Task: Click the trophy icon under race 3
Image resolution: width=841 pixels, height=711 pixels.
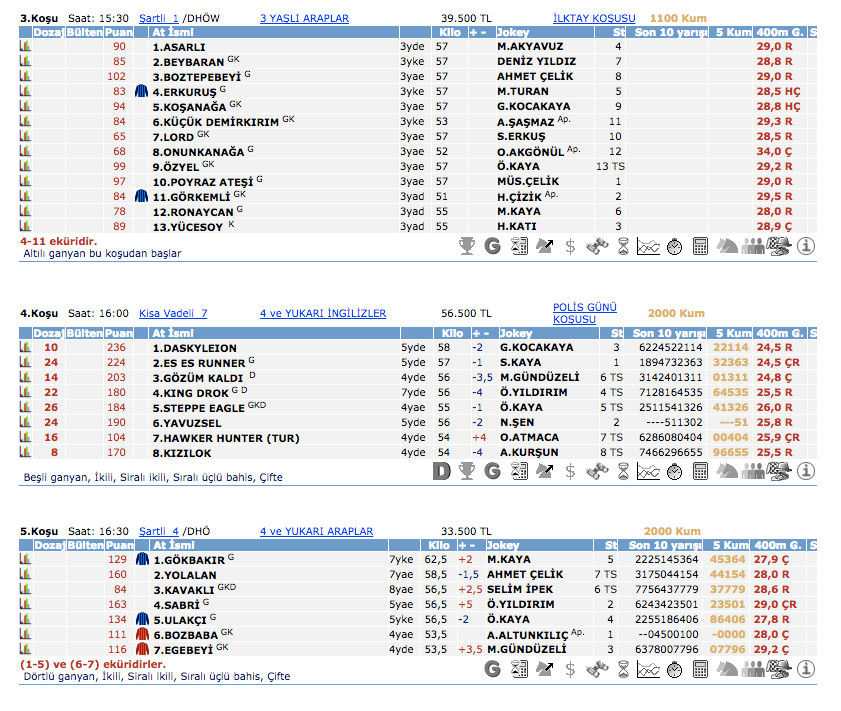Action: pos(466,245)
